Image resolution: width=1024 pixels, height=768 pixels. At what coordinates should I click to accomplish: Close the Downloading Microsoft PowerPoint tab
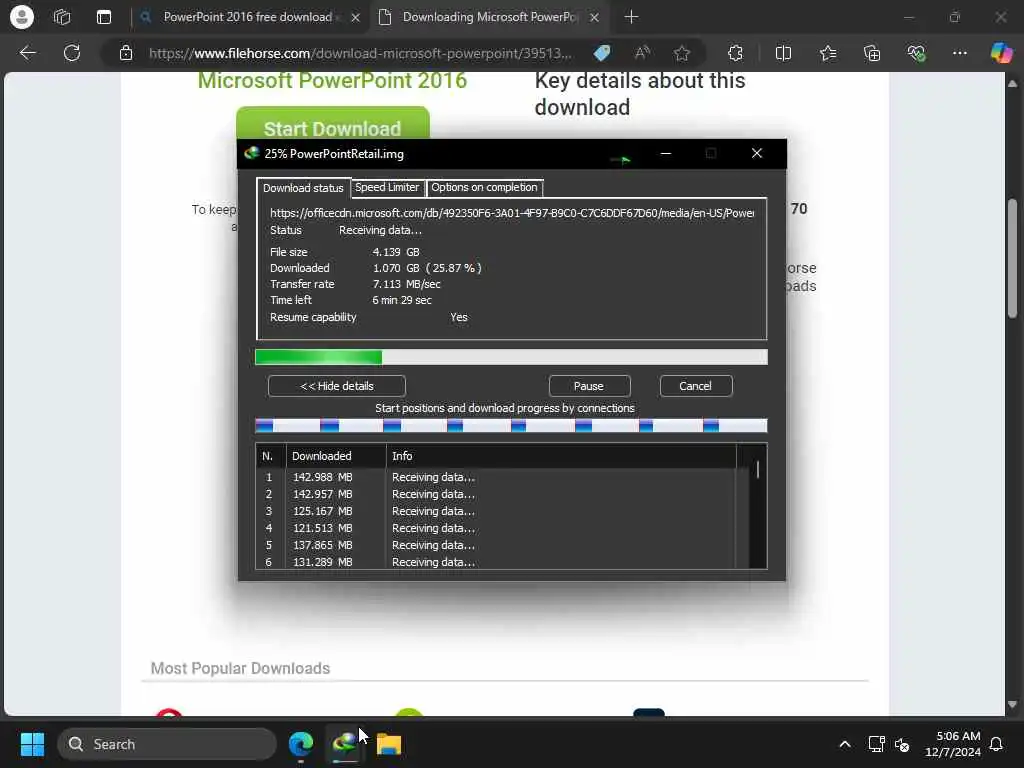[594, 18]
